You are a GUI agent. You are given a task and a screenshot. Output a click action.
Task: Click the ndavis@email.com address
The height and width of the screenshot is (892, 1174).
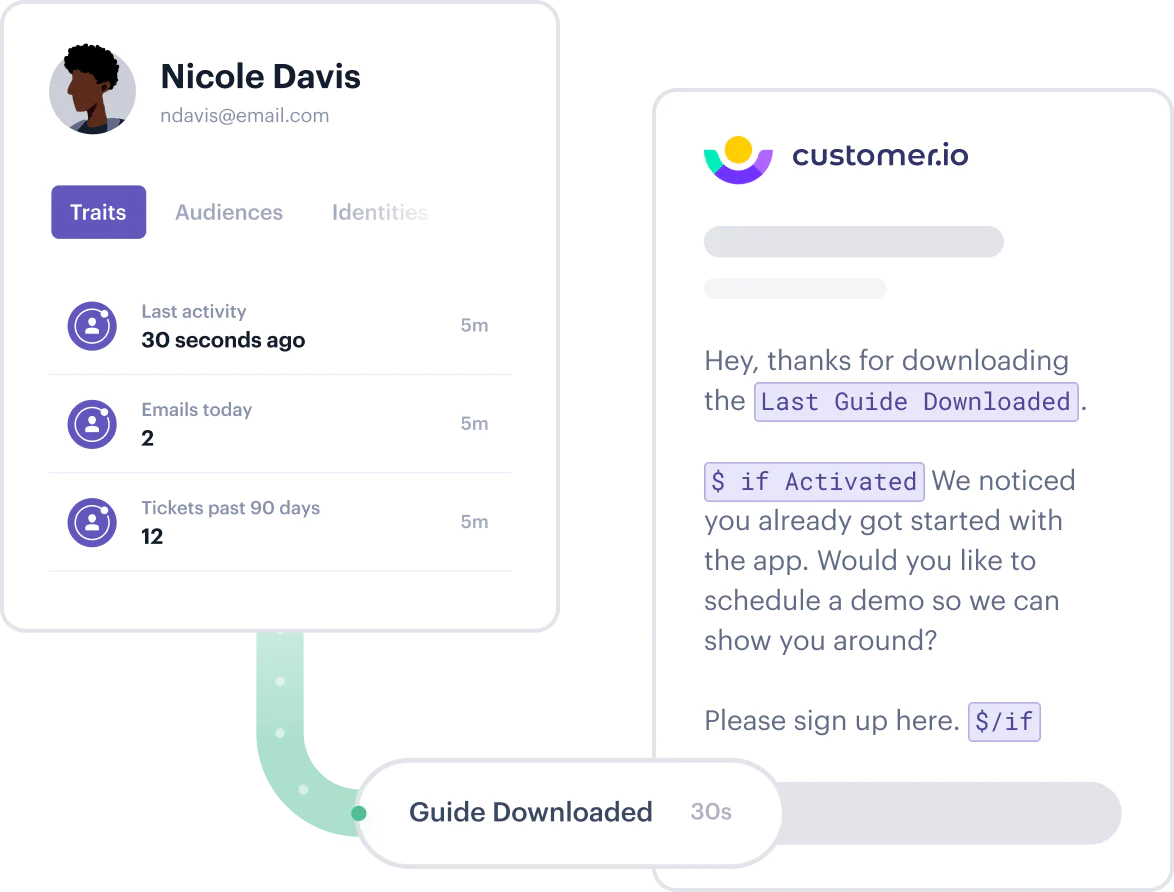pos(245,115)
